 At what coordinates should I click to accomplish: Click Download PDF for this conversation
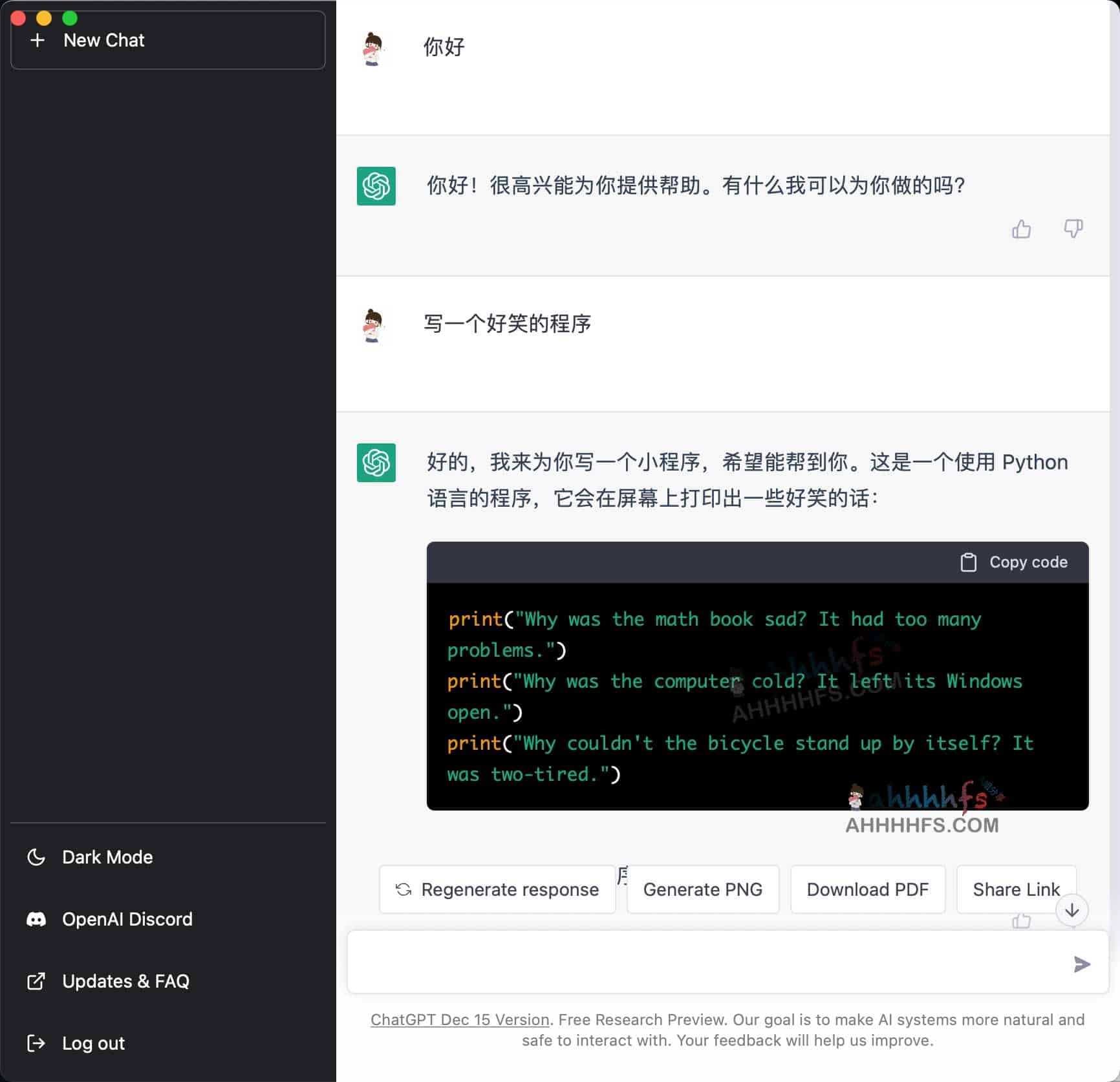pyautogui.click(x=867, y=889)
